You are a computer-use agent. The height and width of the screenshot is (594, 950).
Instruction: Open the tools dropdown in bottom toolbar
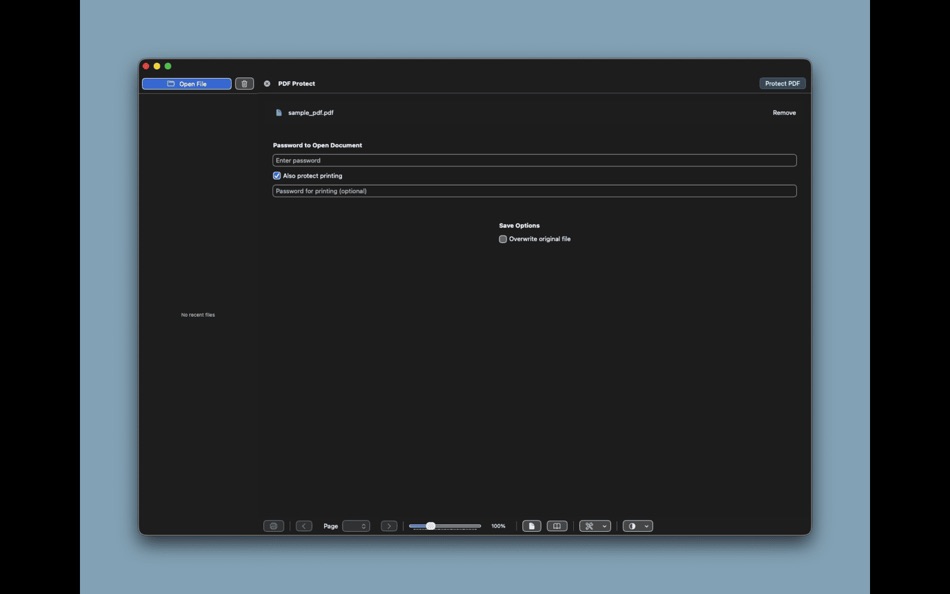595,526
